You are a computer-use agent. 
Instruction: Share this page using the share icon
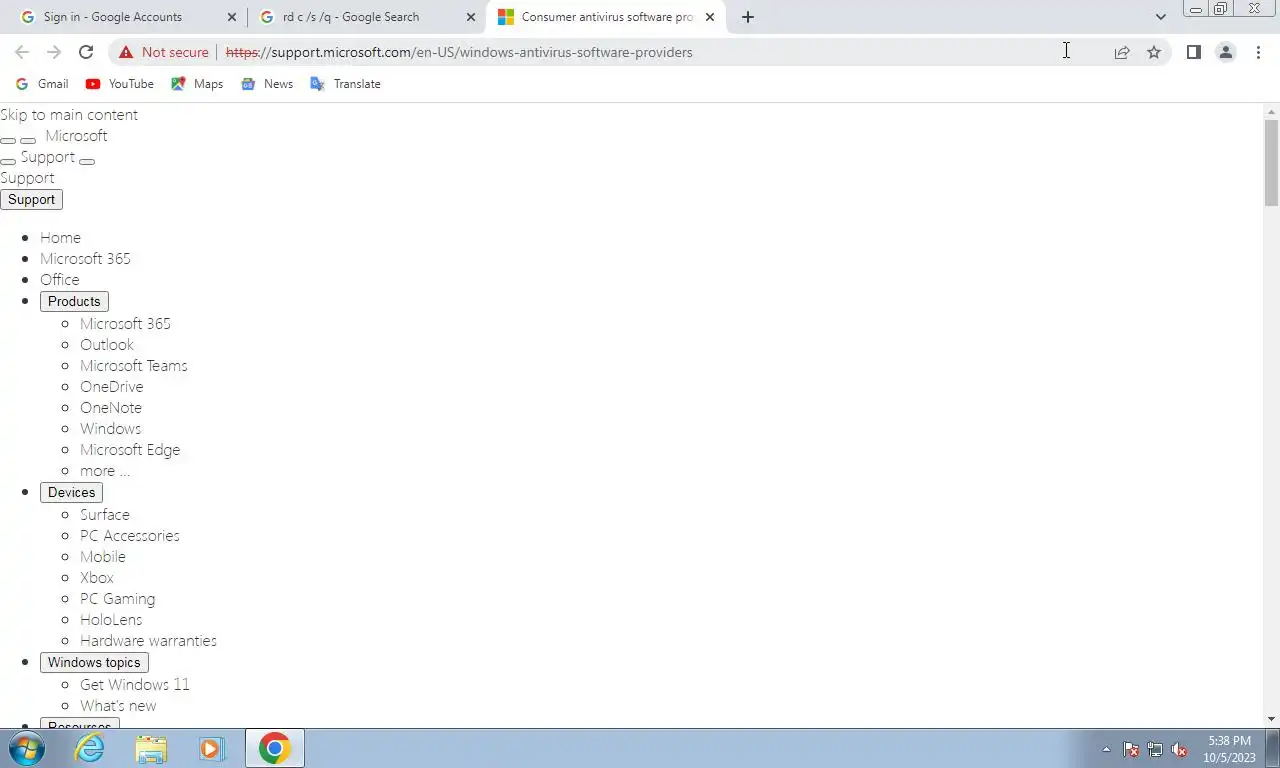pos(1122,52)
